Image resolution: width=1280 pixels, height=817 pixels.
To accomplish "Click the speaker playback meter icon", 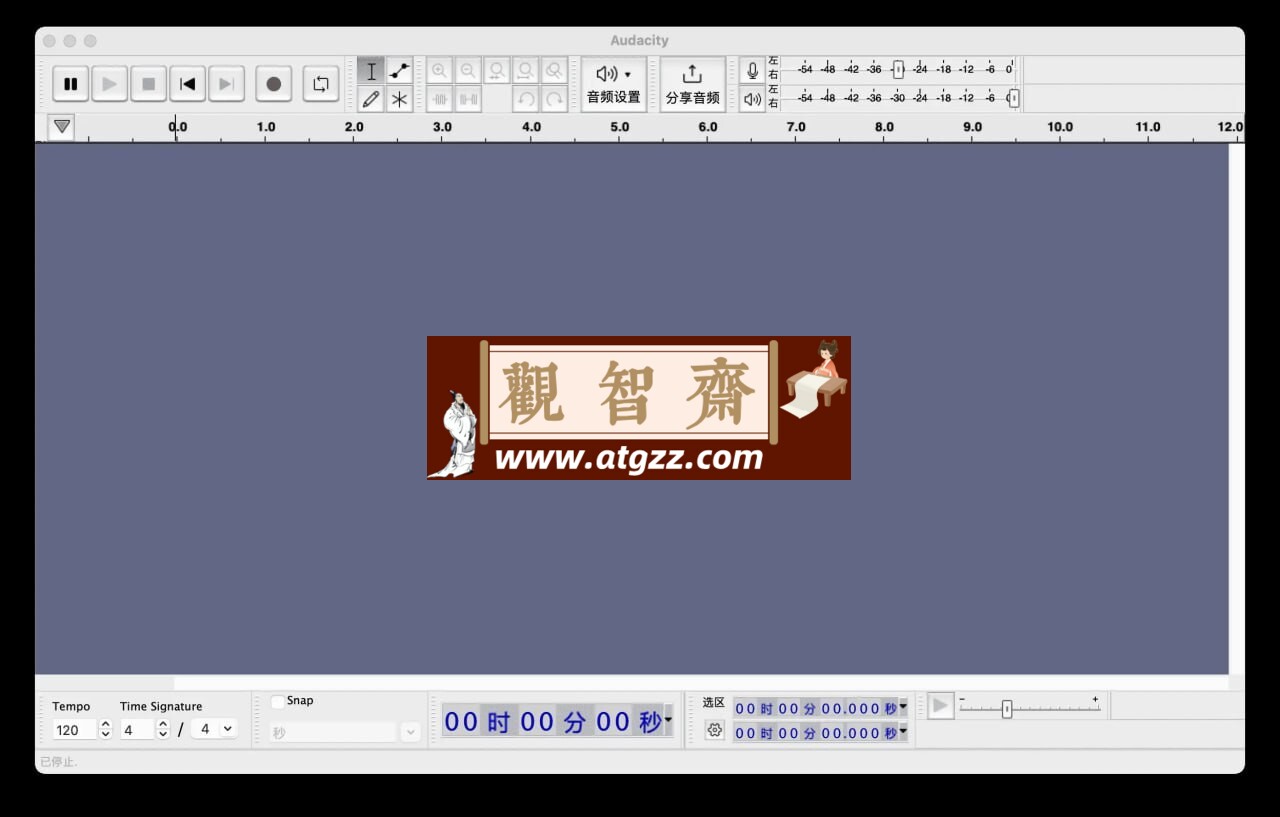I will click(x=752, y=99).
